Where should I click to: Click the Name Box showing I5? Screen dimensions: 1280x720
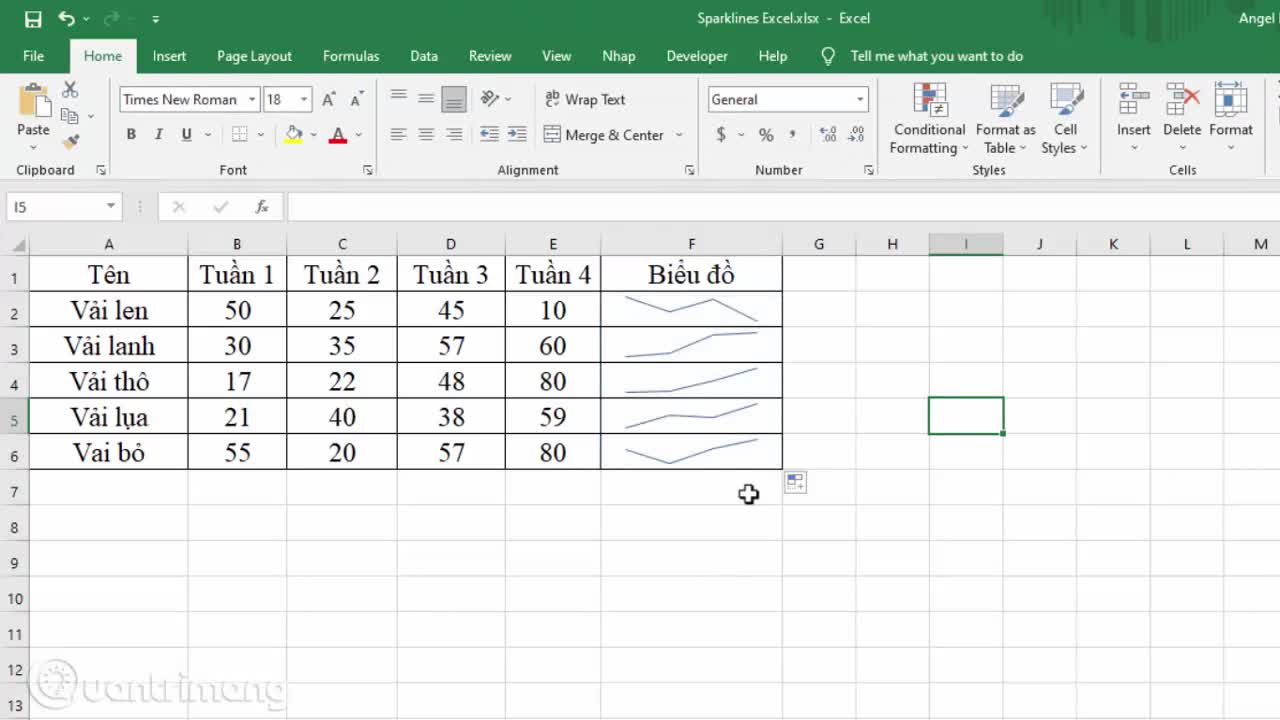(x=62, y=207)
